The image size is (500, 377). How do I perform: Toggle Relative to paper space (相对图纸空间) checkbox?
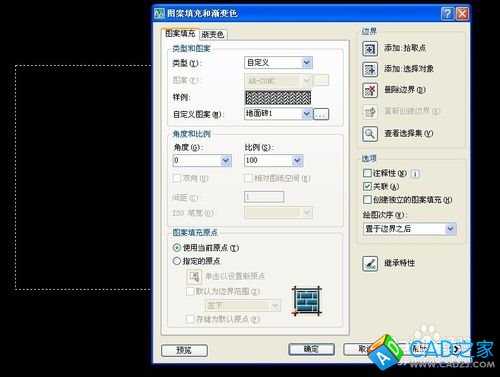click(x=248, y=178)
